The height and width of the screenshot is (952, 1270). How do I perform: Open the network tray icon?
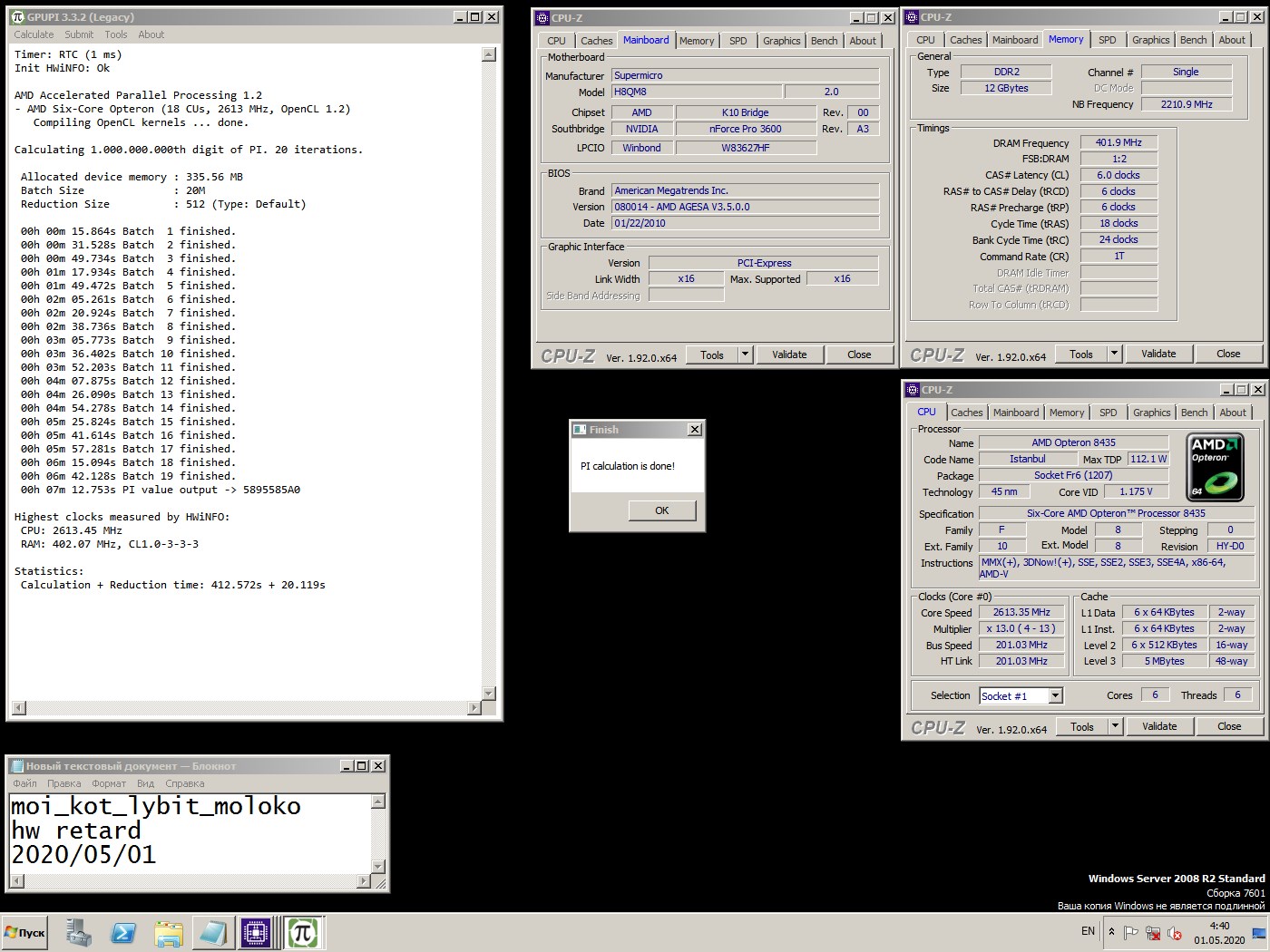[x=1153, y=932]
